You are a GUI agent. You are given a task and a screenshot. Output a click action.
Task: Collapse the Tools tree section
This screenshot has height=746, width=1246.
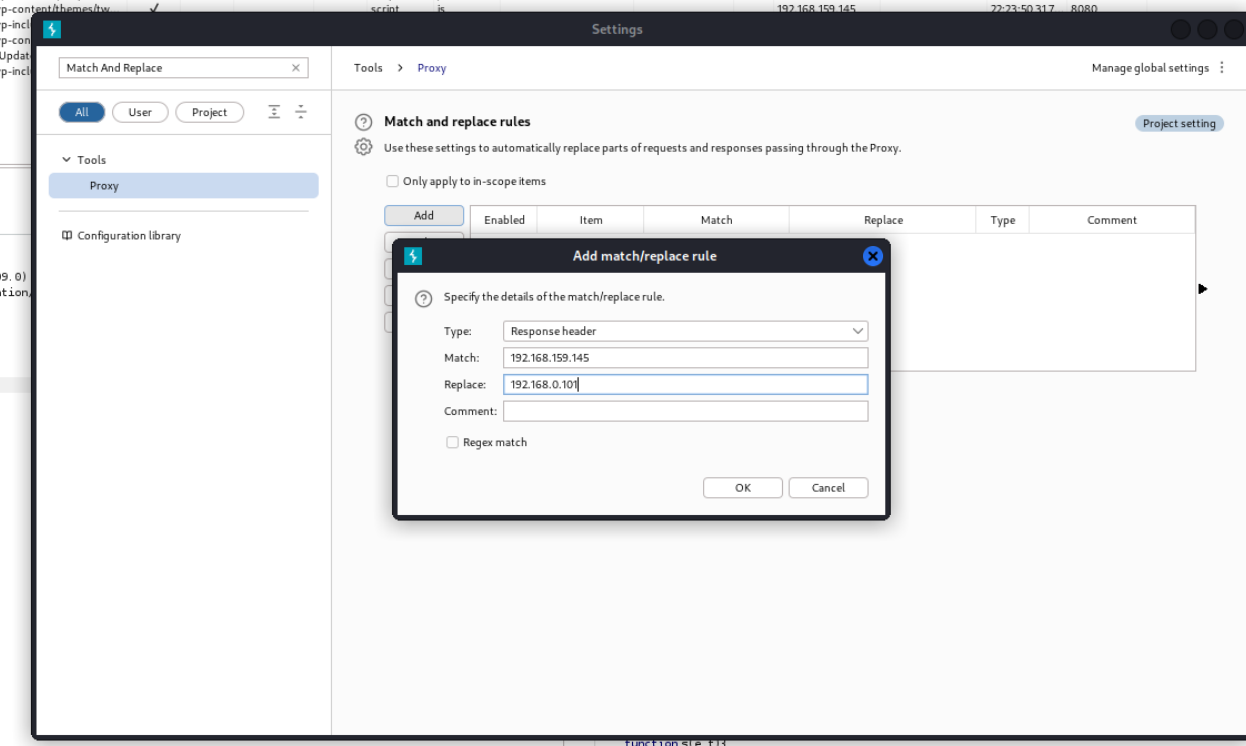point(67,160)
